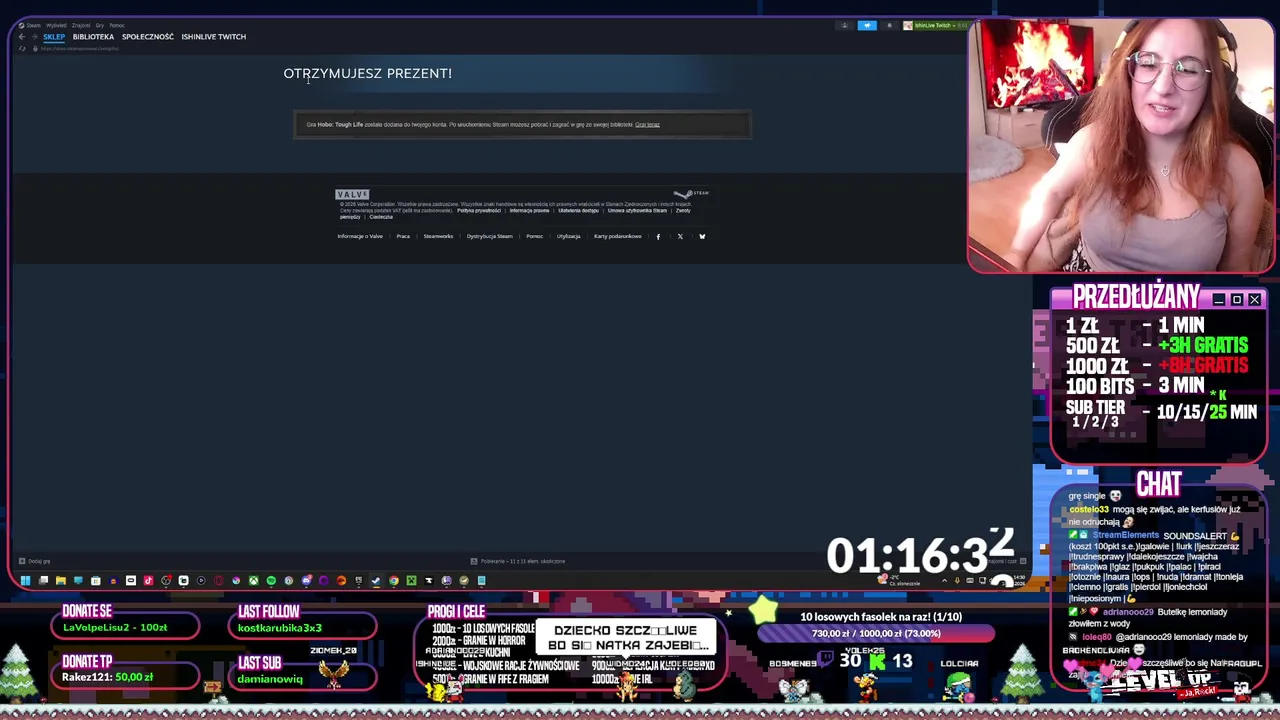Click the padlock icon beside the URL
Image resolution: width=1280 pixels, height=720 pixels.
tap(35, 48)
